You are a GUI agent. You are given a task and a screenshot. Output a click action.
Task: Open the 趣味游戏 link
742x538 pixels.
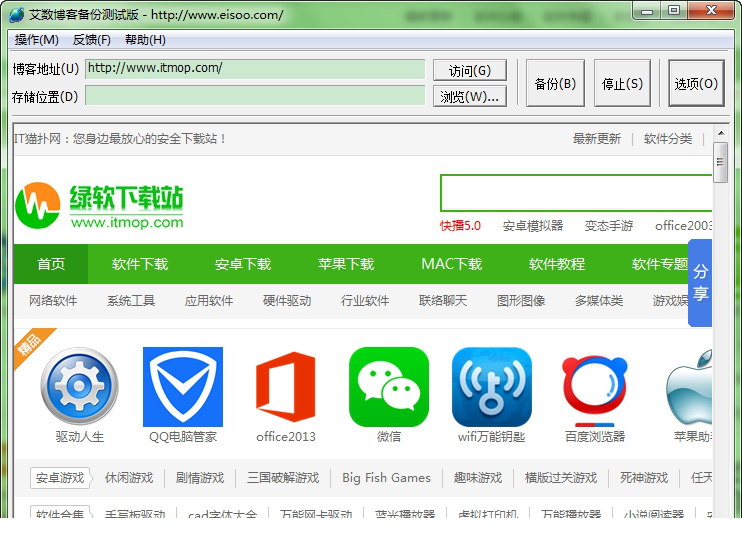coord(478,478)
